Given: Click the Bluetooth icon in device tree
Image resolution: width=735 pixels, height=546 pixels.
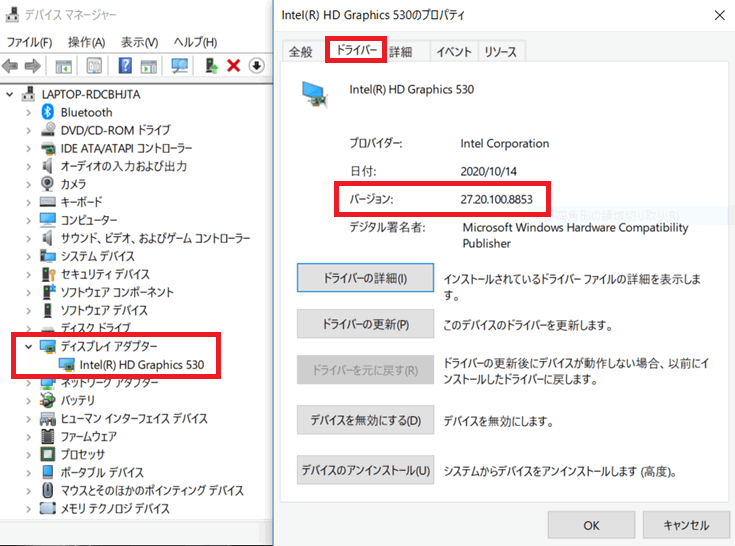Looking at the screenshot, I should click(x=48, y=112).
